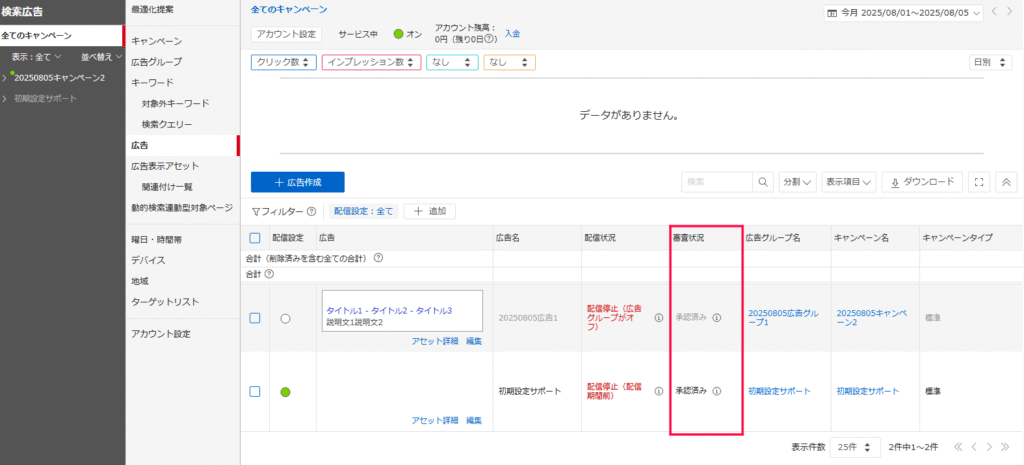Open the date range picker 今月

904,12
